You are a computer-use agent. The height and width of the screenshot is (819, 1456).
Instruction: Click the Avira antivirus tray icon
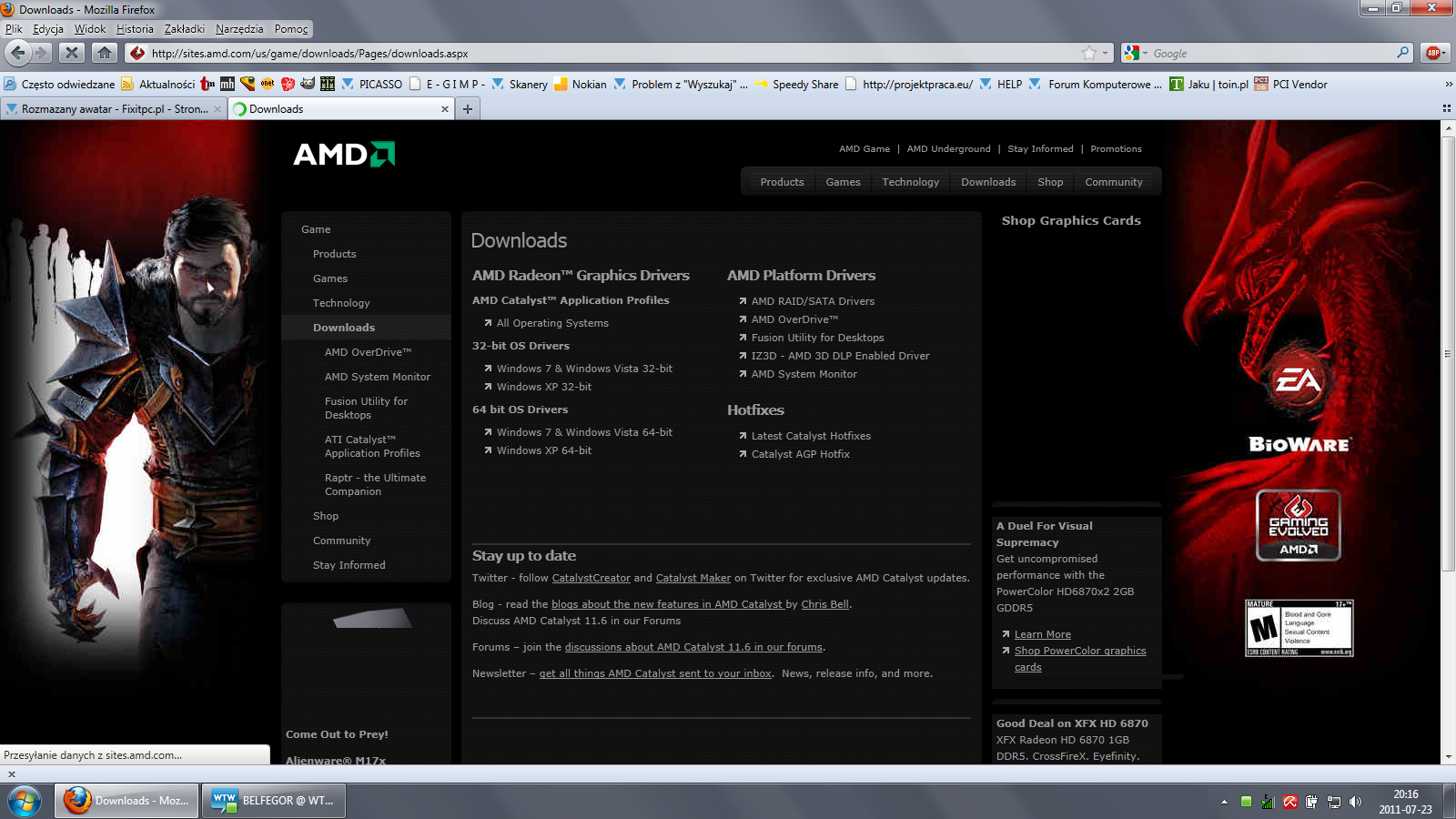point(1289,802)
